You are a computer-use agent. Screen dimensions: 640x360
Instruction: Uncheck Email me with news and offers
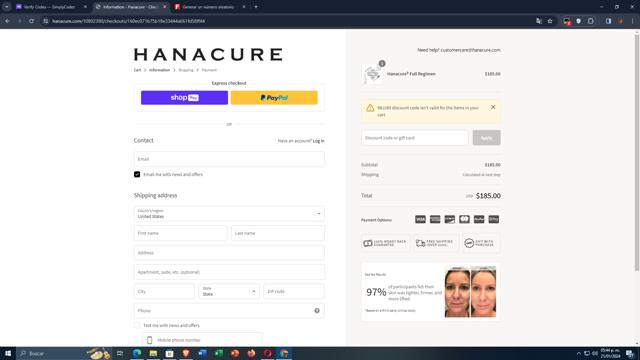137,174
